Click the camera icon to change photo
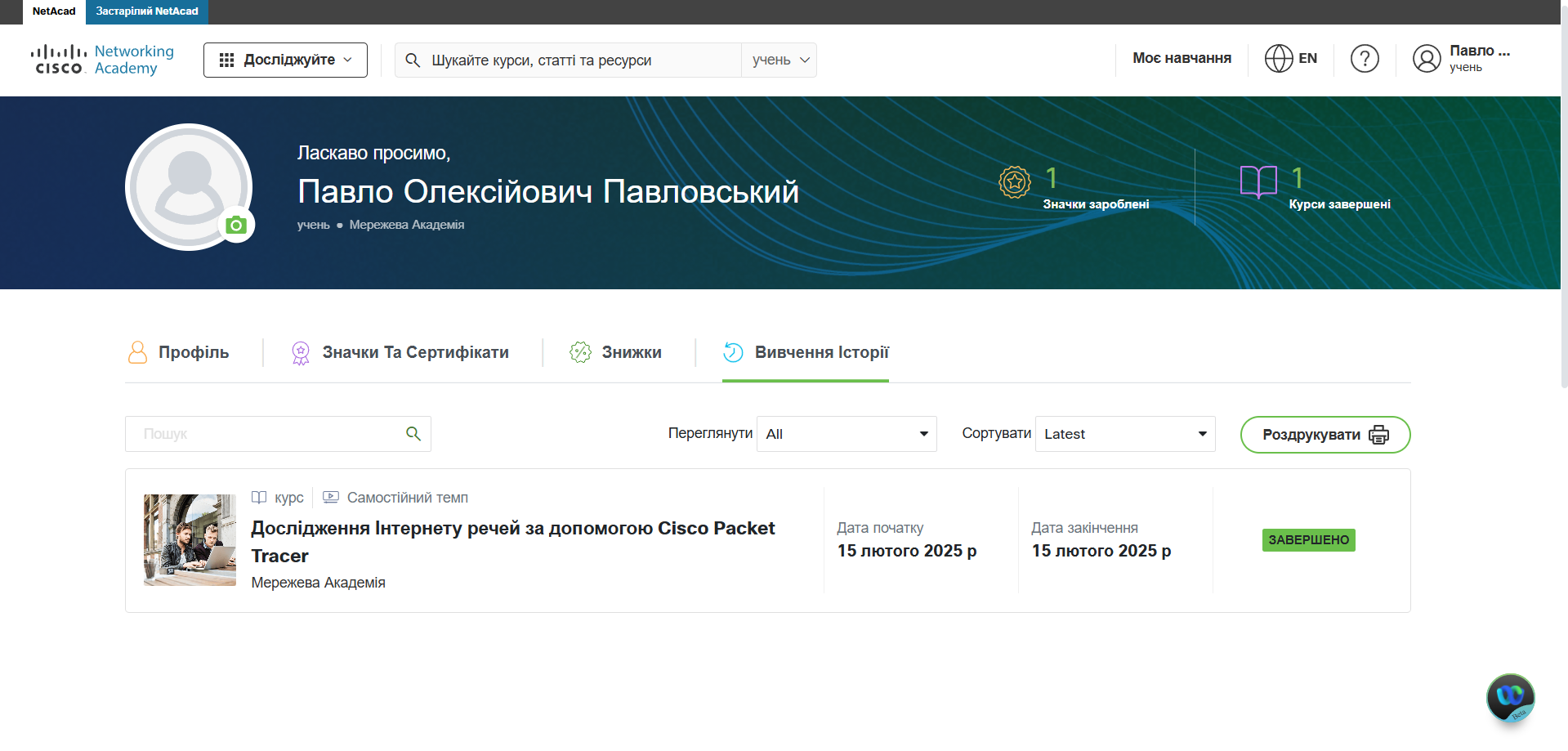The height and width of the screenshot is (751, 1568). coord(236,225)
